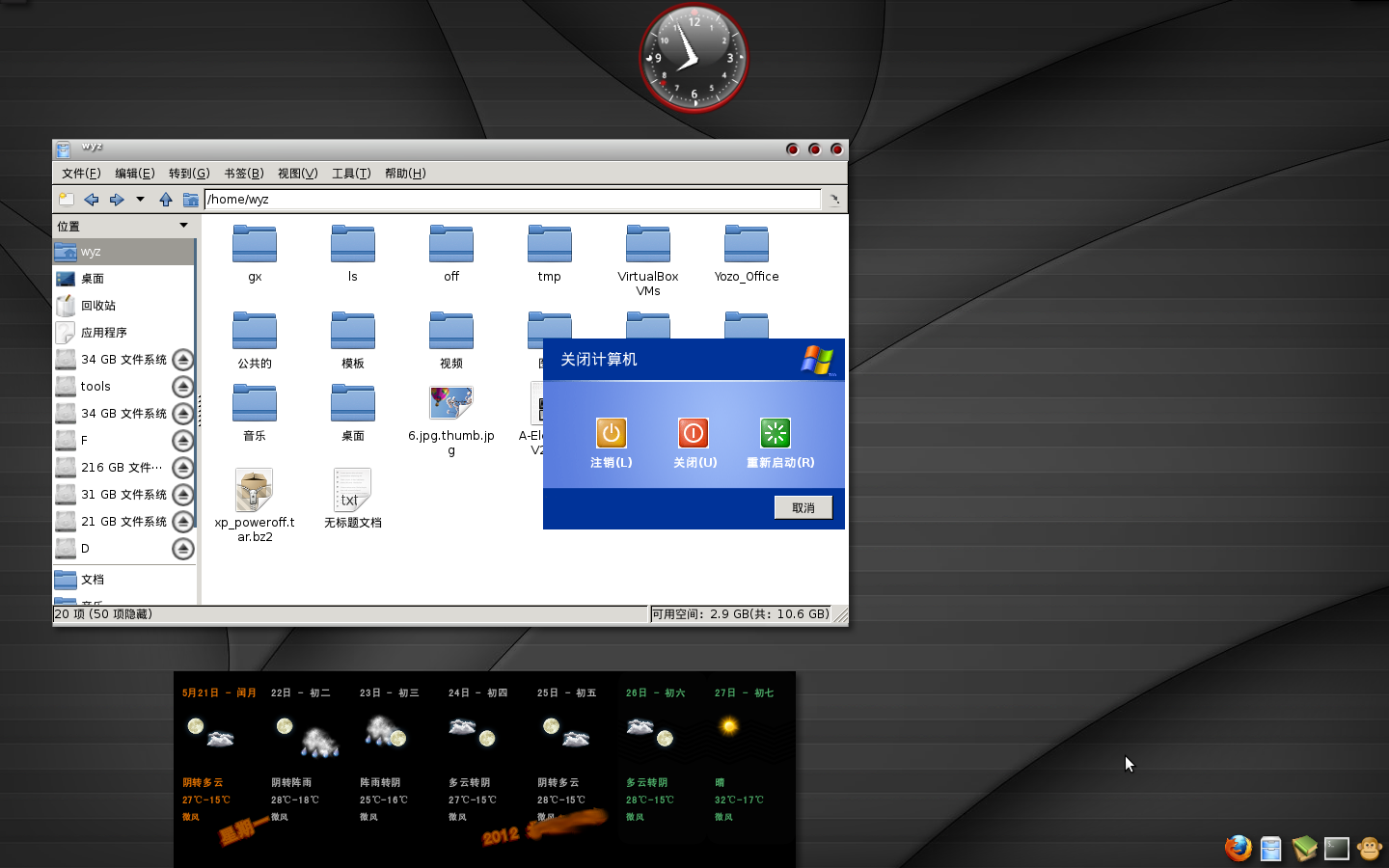The width and height of the screenshot is (1389, 868).
Task: Open the 书签(B) menu
Action: [x=243, y=174]
